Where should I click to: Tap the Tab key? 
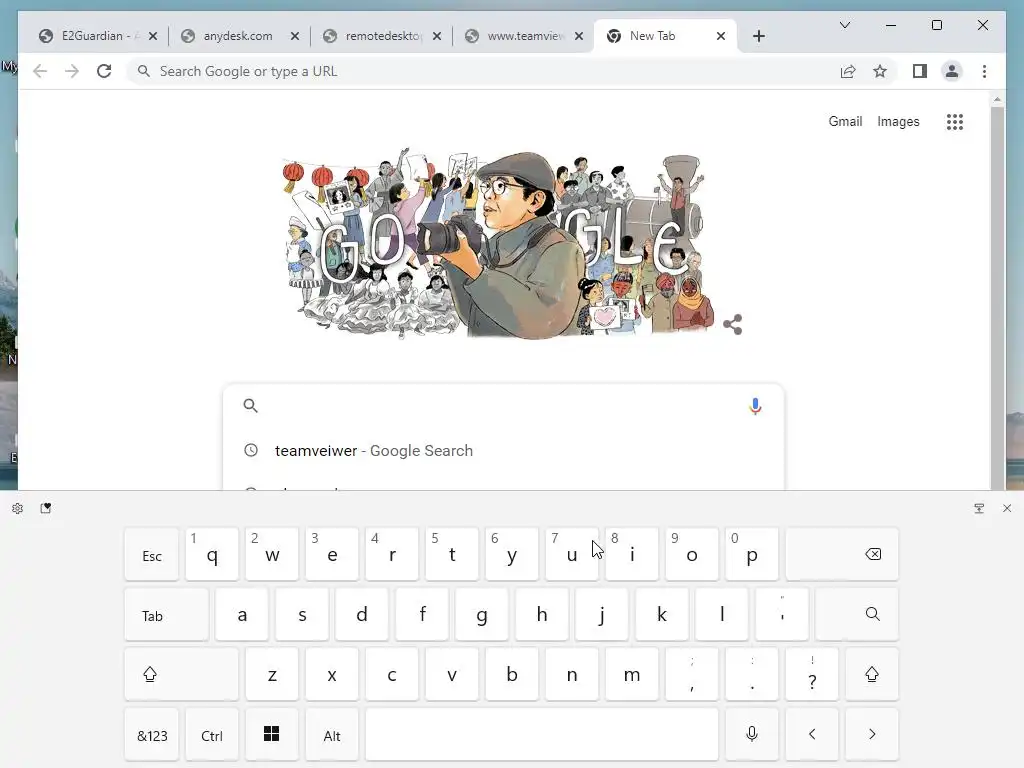167,614
